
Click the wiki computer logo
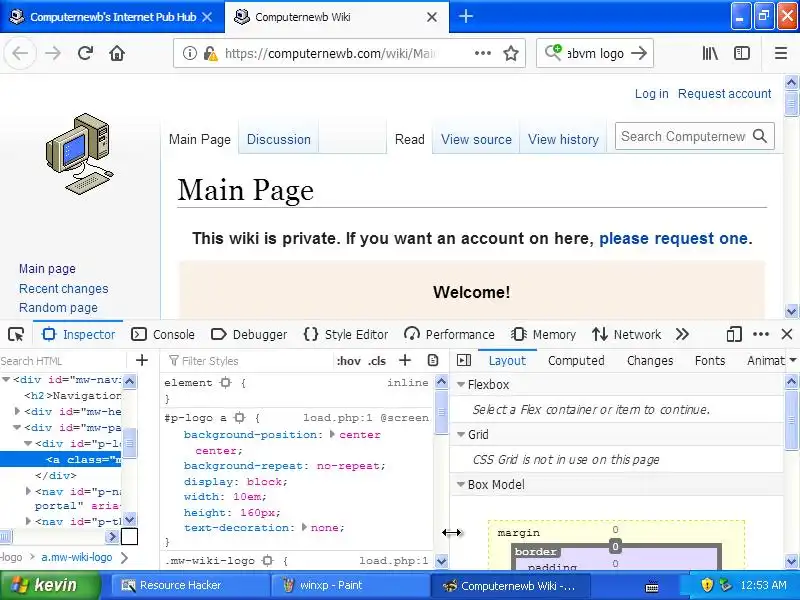pos(79,154)
